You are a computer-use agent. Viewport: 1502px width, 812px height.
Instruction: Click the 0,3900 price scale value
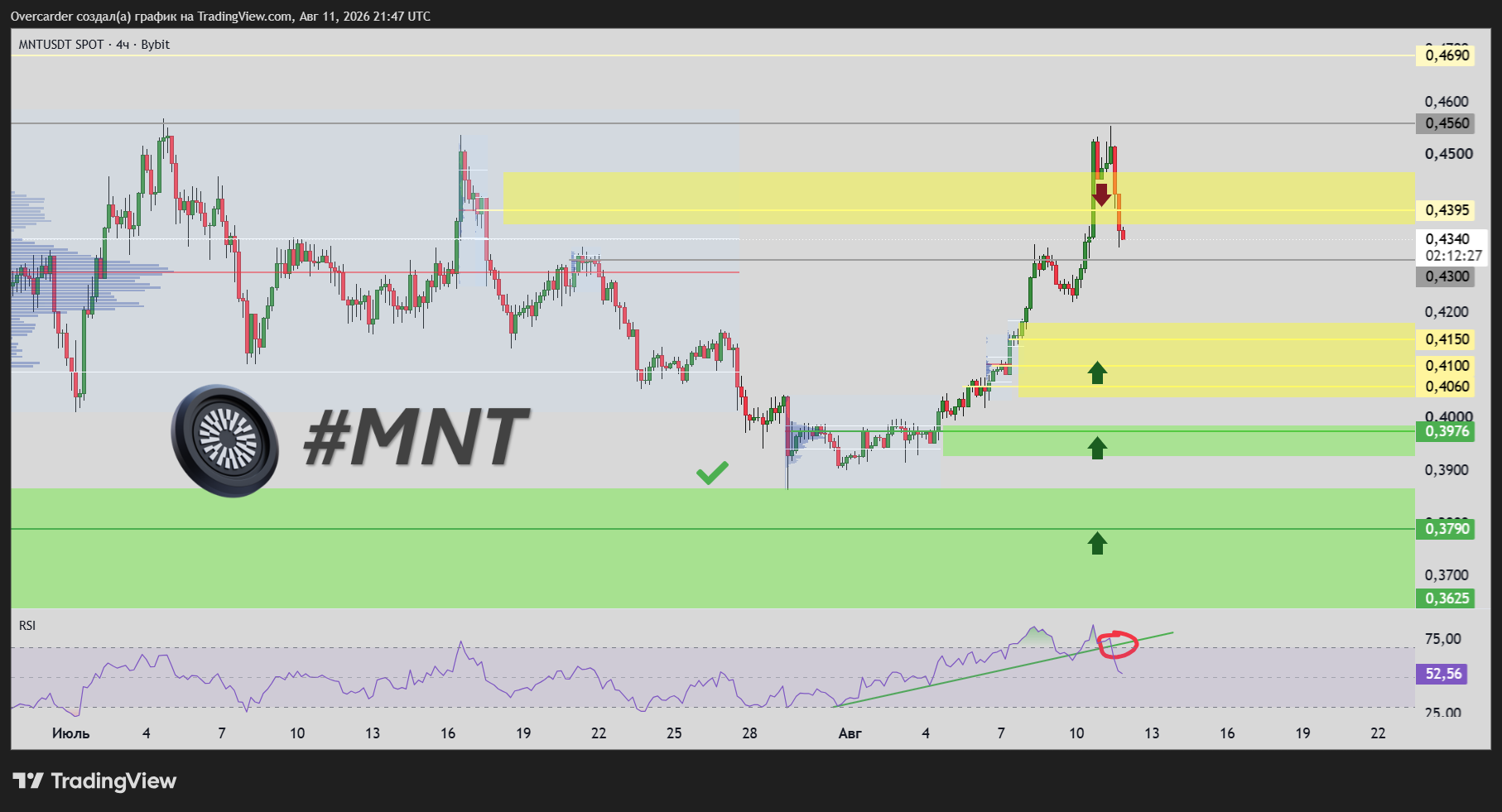(1447, 470)
